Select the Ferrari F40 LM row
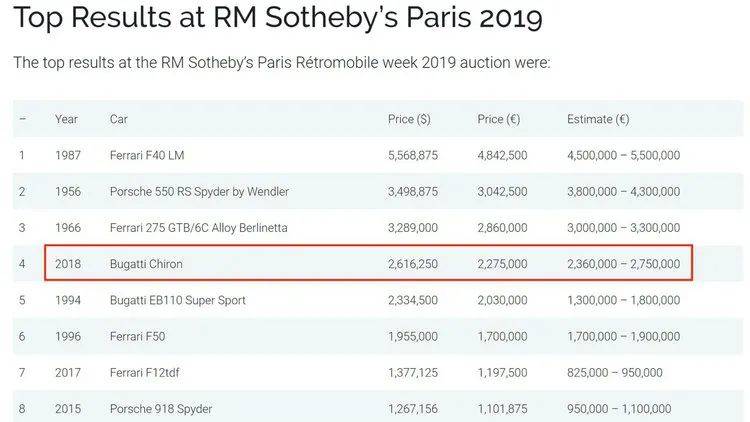This screenshot has height=422, width=750. coord(378,155)
